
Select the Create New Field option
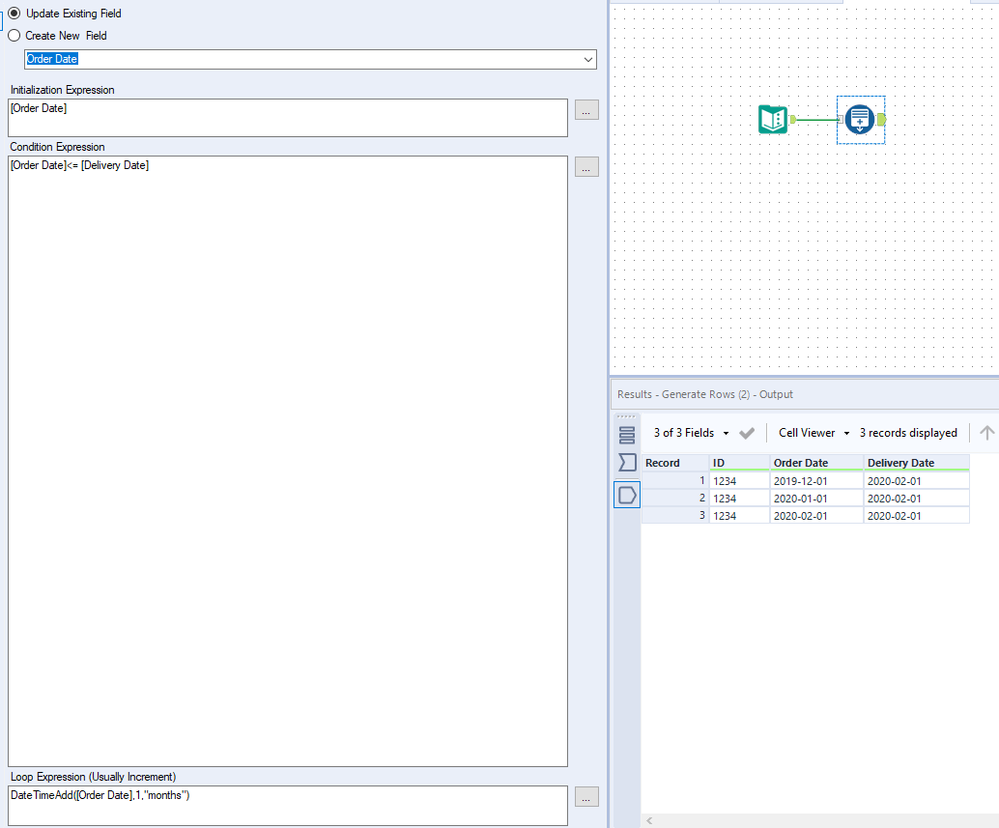[x=14, y=36]
